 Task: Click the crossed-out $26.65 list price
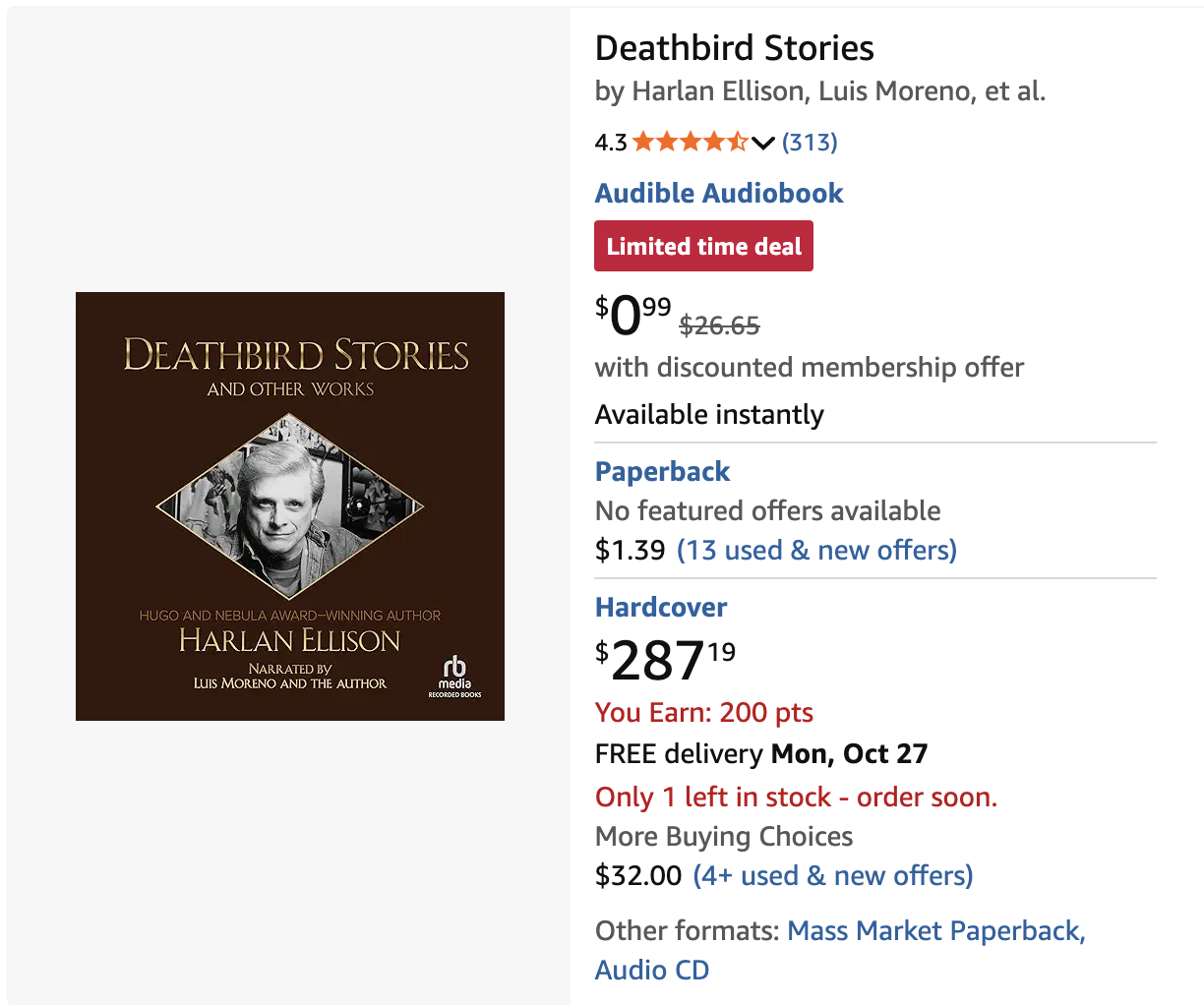(719, 325)
